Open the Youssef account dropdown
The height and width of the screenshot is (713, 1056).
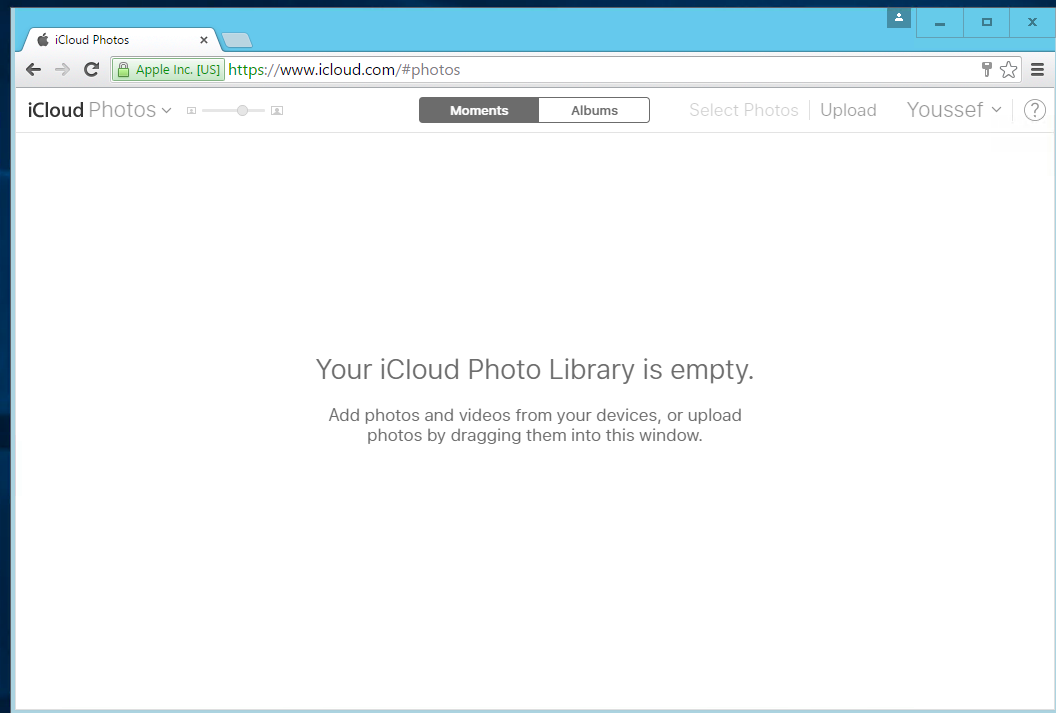point(954,110)
